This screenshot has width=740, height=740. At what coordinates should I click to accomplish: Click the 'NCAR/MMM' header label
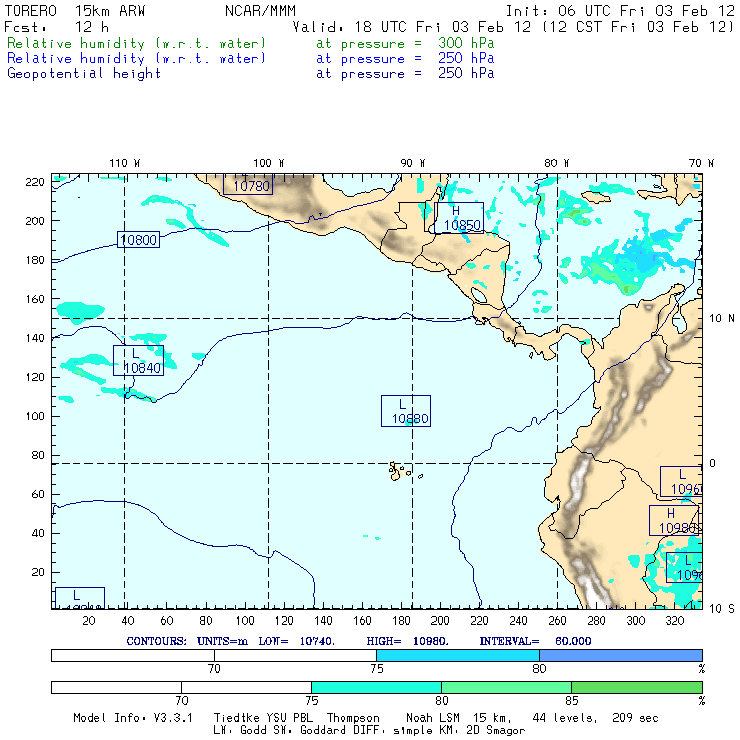261,11
